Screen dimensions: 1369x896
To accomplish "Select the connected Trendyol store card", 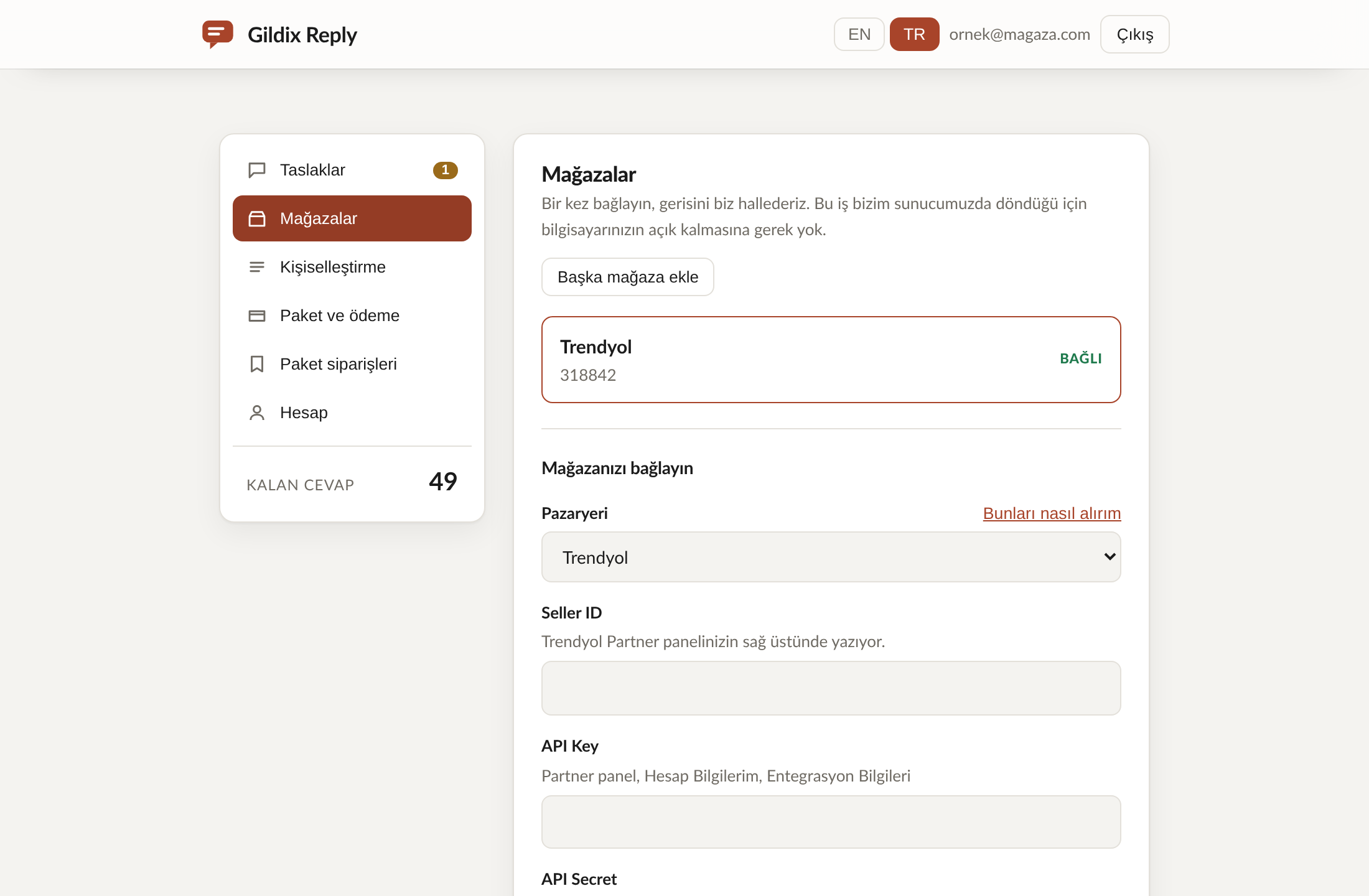I will coord(831,360).
